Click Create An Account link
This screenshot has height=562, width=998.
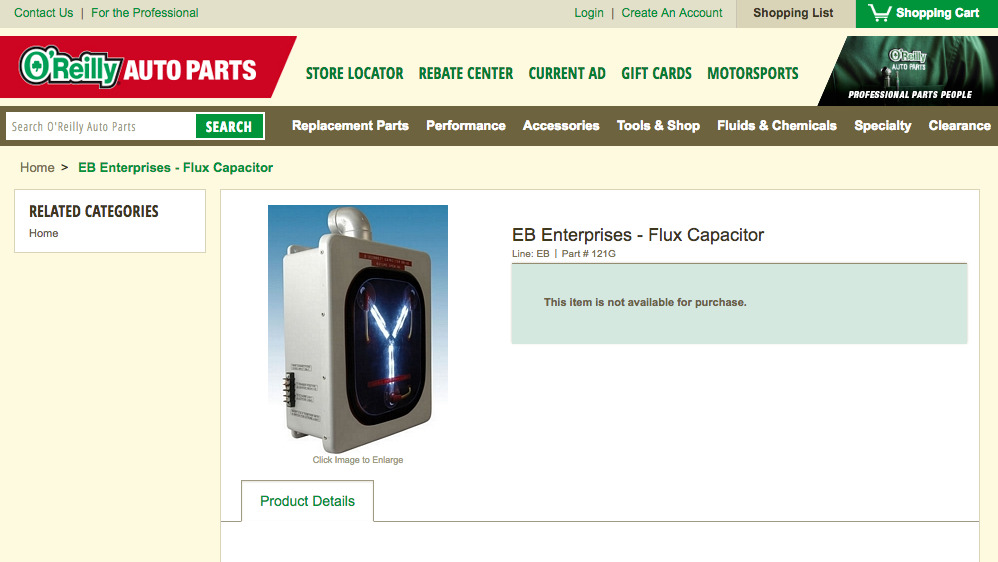pos(671,13)
